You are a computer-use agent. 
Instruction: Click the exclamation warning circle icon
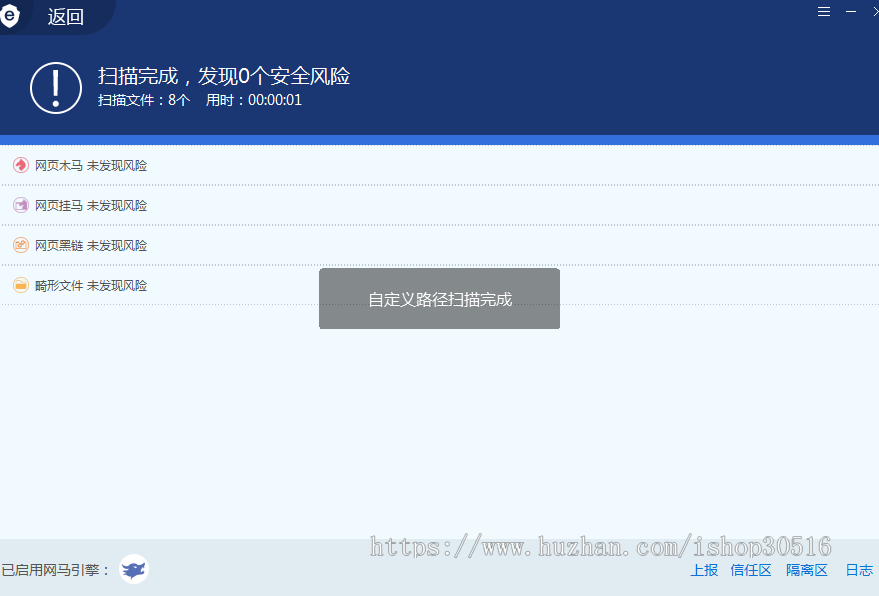[x=56, y=88]
